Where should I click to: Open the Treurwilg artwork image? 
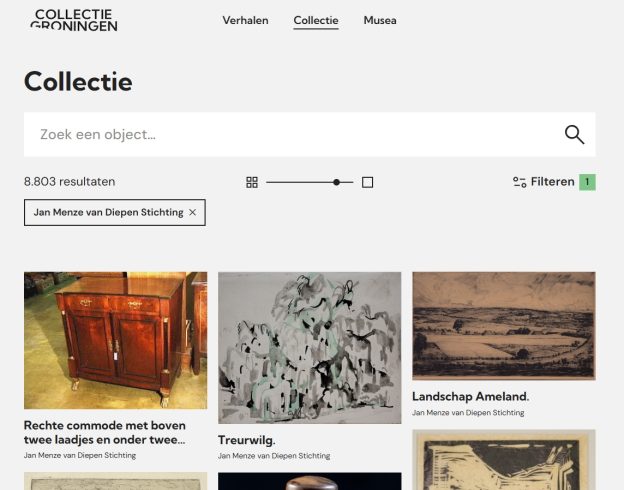tap(309, 347)
